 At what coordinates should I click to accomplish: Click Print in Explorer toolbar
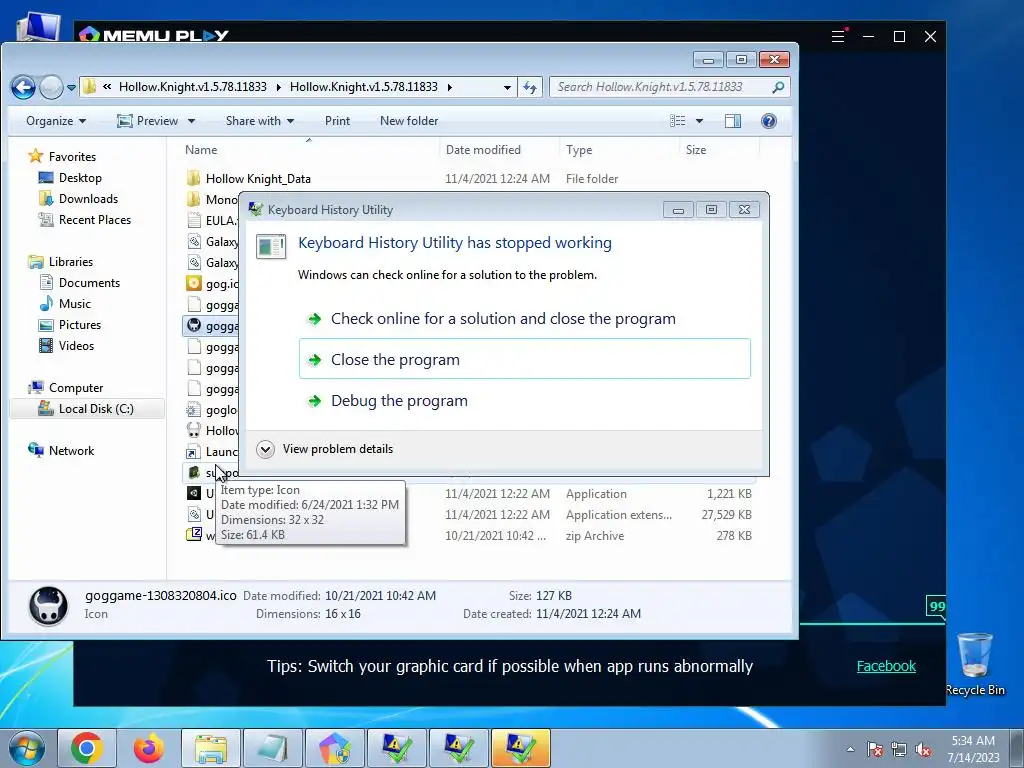337,121
